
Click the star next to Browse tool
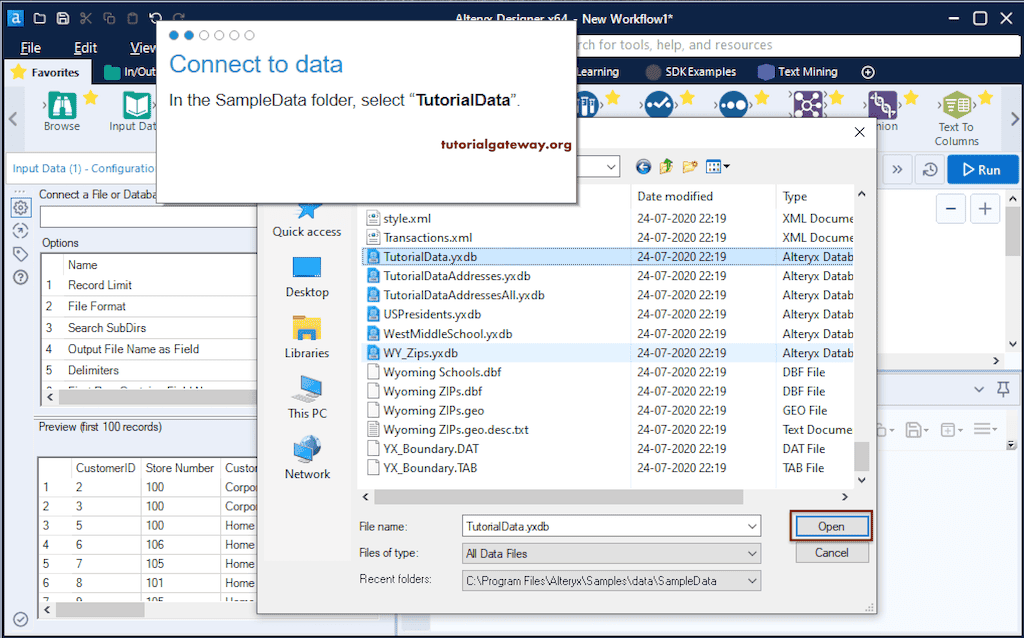tap(91, 98)
